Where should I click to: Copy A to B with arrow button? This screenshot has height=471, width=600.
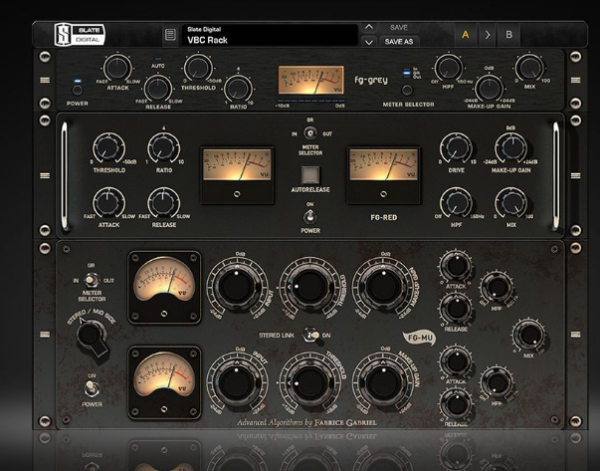[x=487, y=35]
